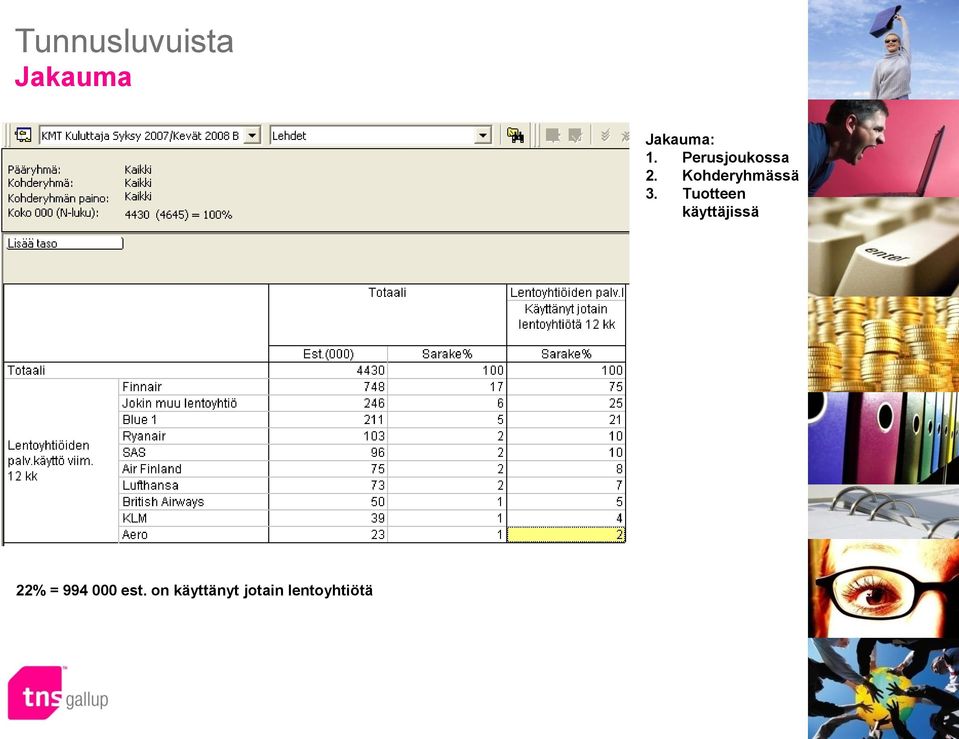This screenshot has height=739, width=959.
Task: Click the survey database icon left of KMT Kuluttaja
Action: (23, 135)
